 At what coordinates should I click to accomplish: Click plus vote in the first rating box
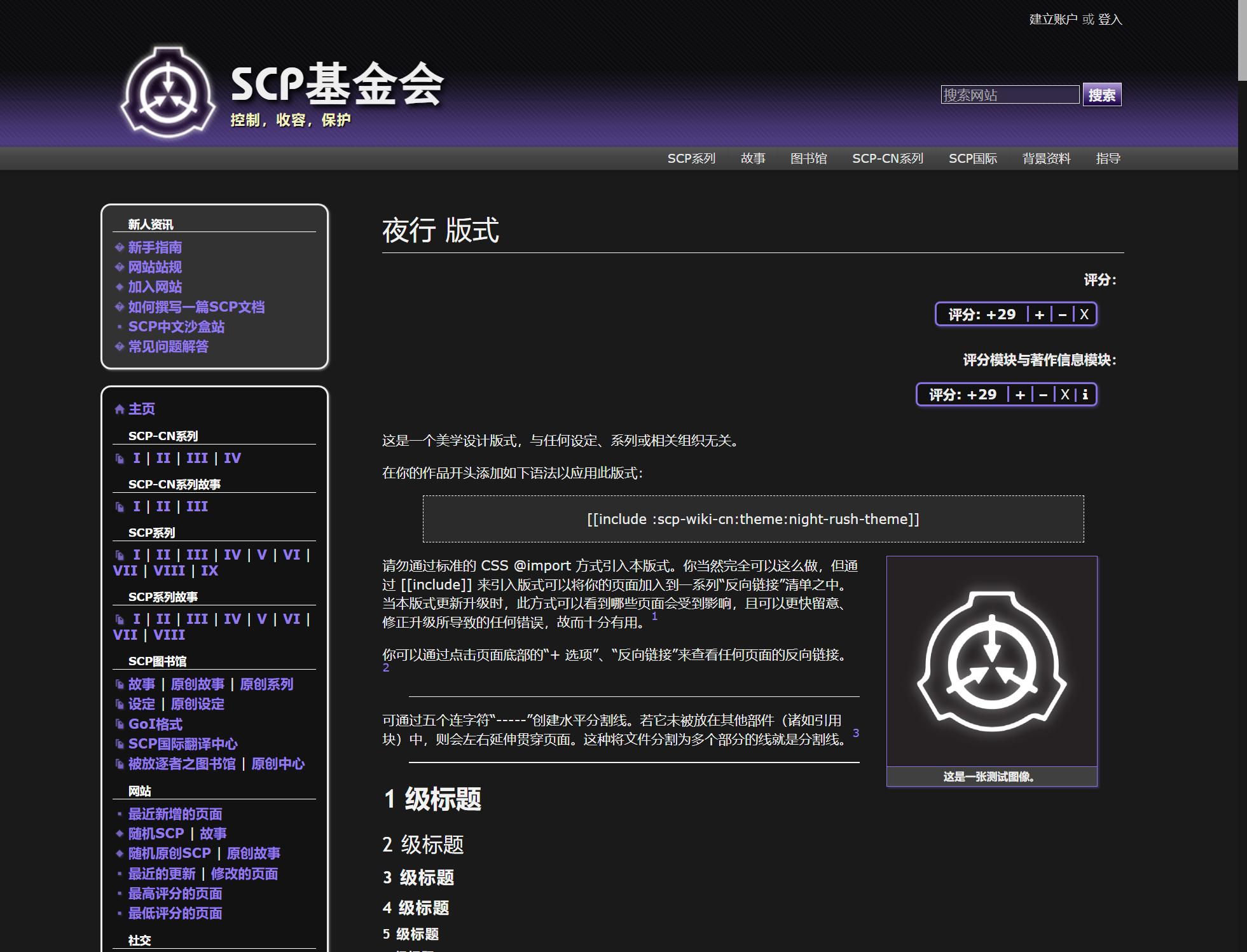click(1039, 314)
